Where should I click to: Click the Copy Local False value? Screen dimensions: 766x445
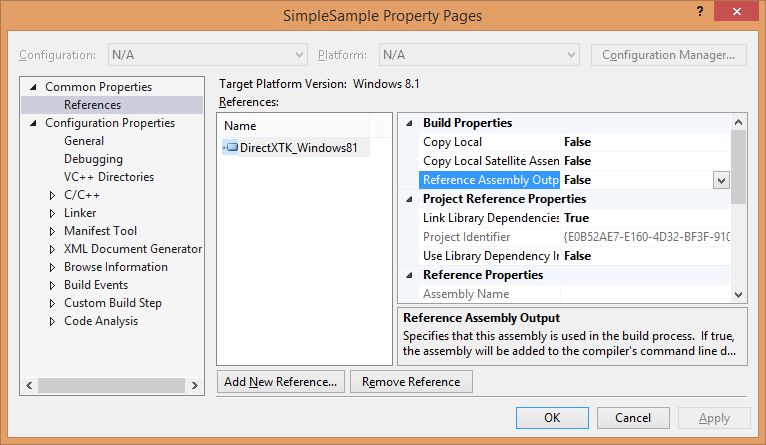click(x=577, y=142)
